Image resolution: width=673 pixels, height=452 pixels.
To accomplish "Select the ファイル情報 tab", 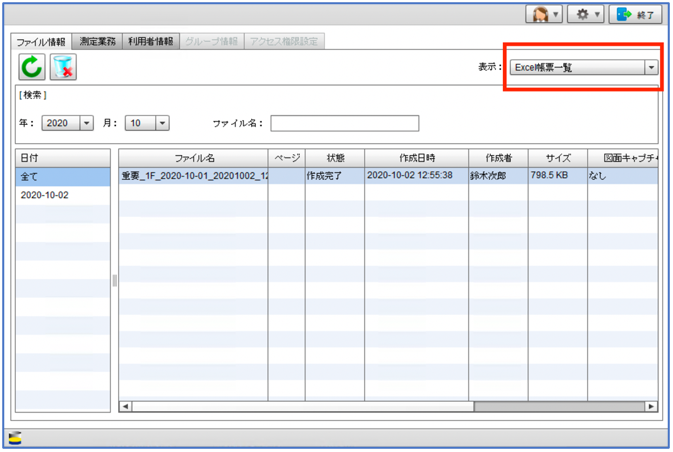I will click(41, 42).
